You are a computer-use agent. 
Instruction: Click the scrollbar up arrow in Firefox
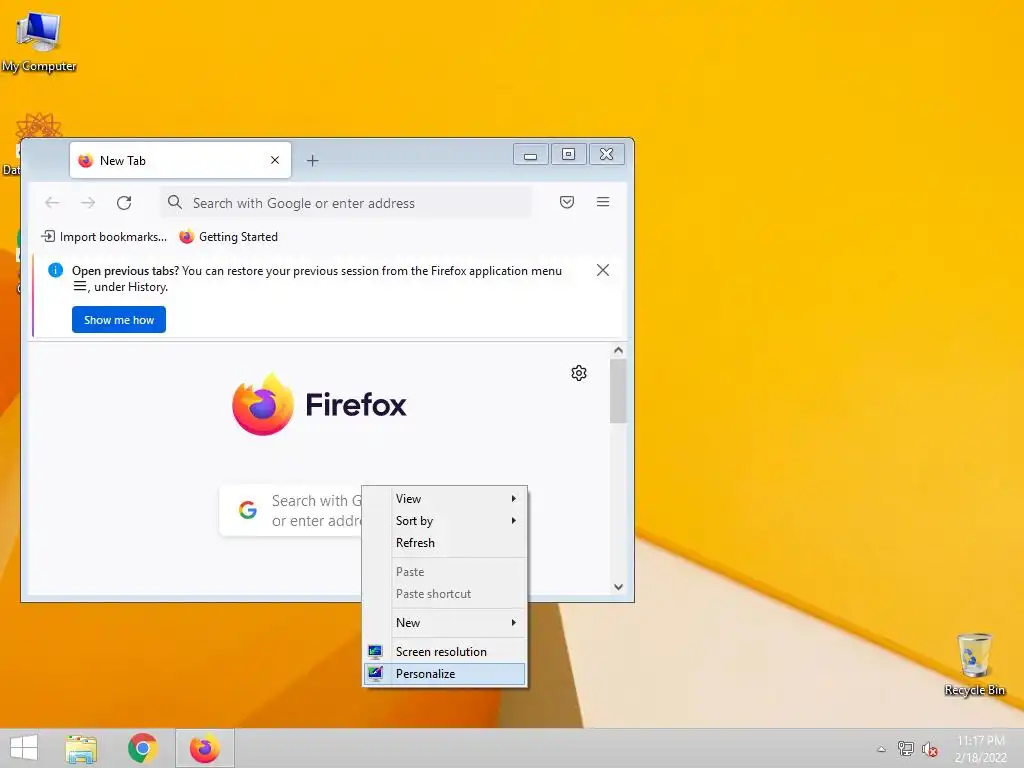[618, 350]
